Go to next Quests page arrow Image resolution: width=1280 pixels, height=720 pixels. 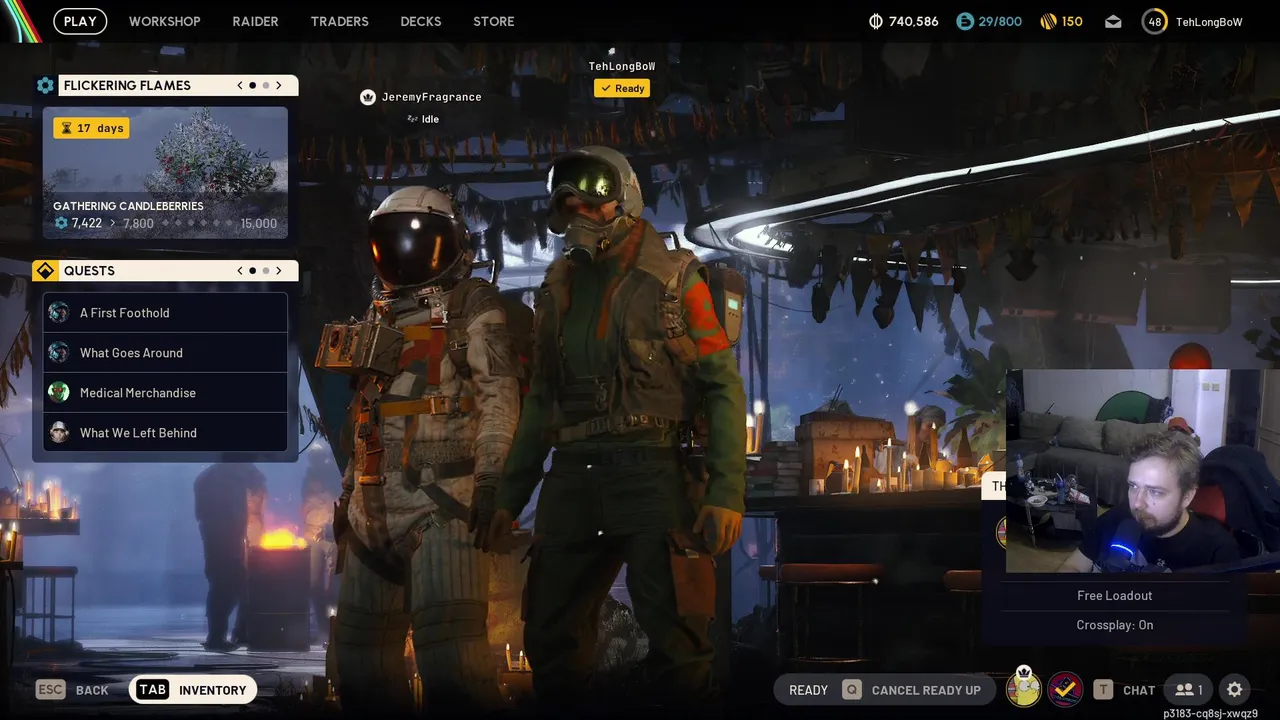[x=279, y=271]
